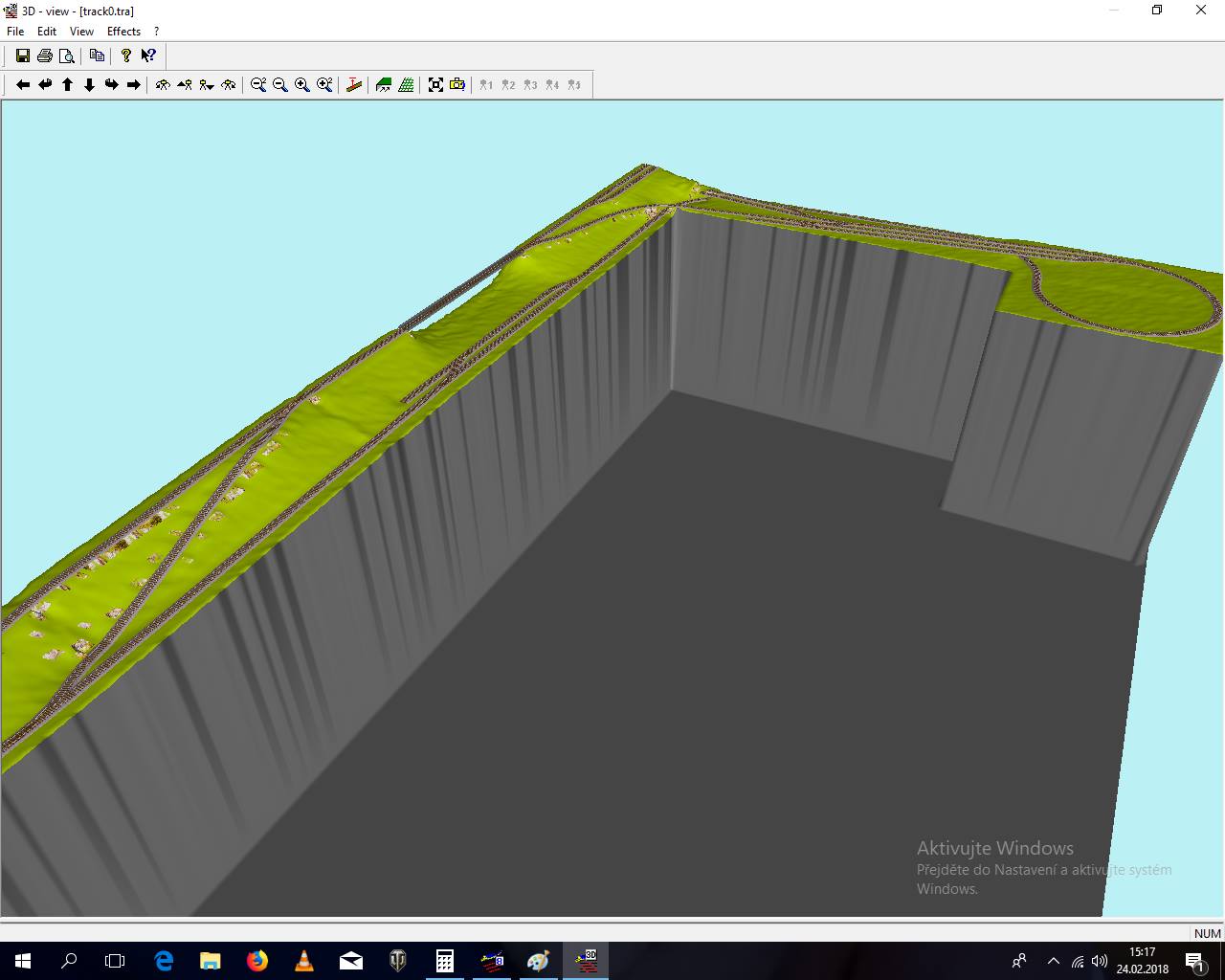Toggle the green grid wireframe icon
The height and width of the screenshot is (980, 1225).
(407, 85)
